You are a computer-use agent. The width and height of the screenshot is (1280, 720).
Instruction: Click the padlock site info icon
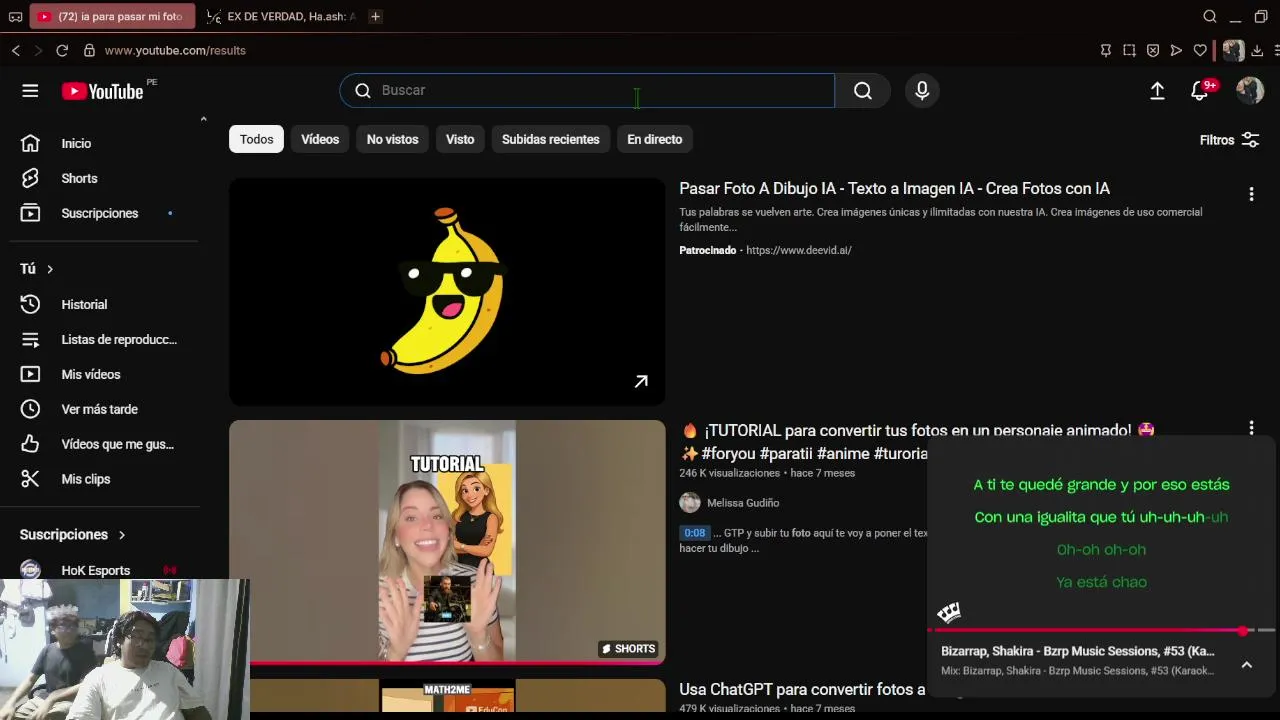[x=89, y=50]
